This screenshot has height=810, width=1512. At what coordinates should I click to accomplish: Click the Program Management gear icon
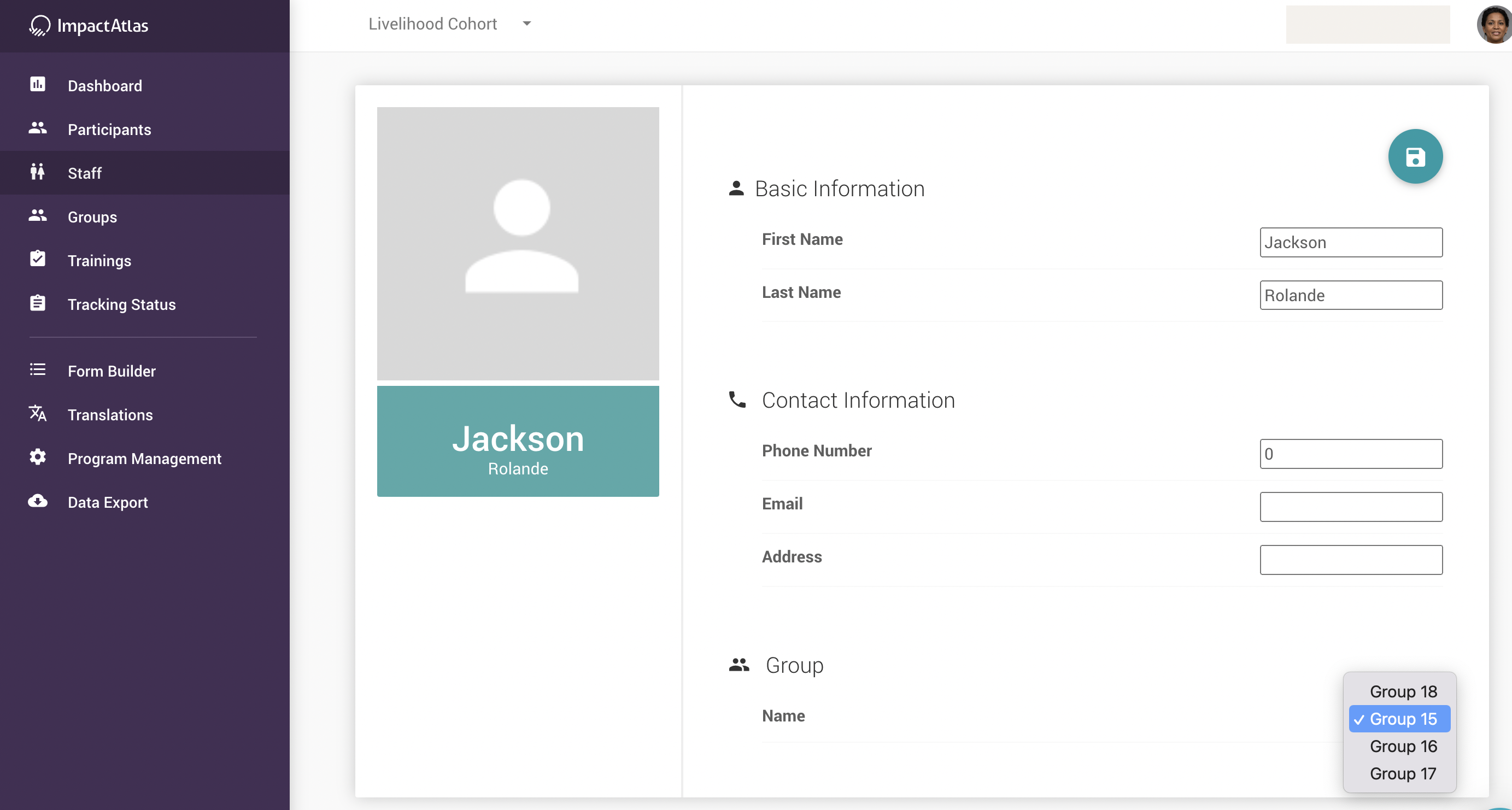tap(38, 457)
